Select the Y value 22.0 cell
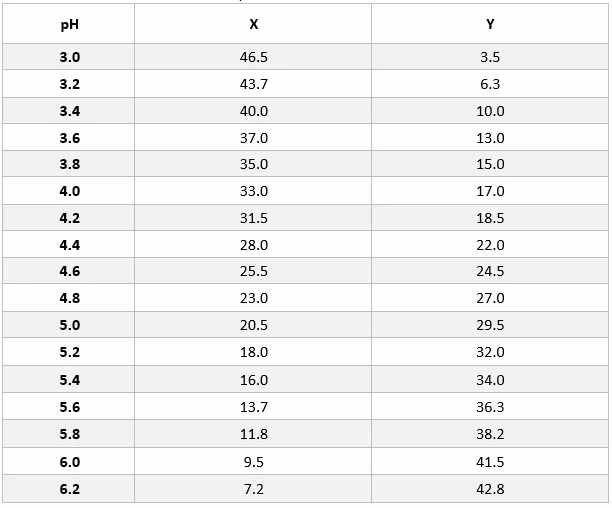The image size is (612, 508). pyautogui.click(x=490, y=245)
